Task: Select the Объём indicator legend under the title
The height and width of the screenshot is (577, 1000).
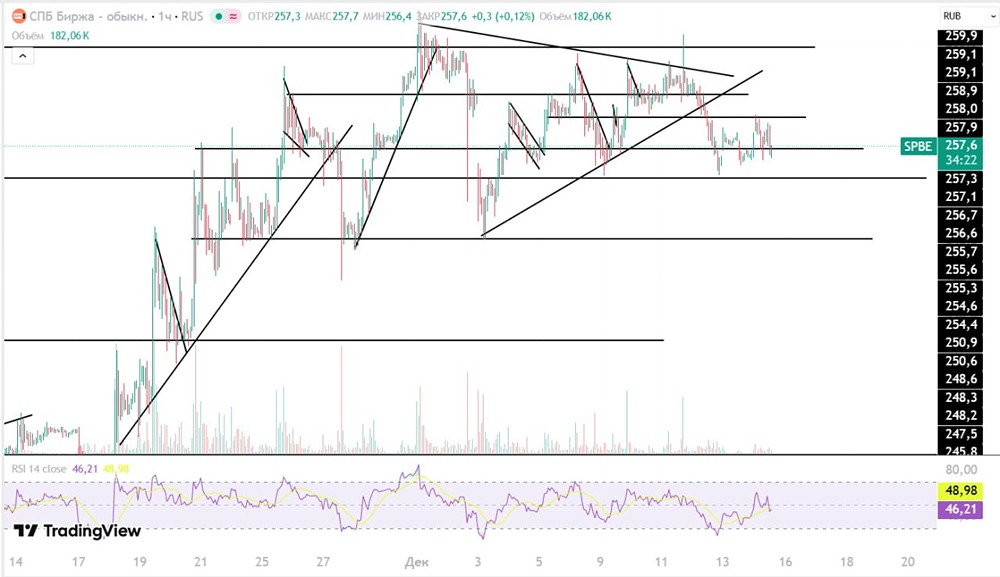Action: [50, 36]
